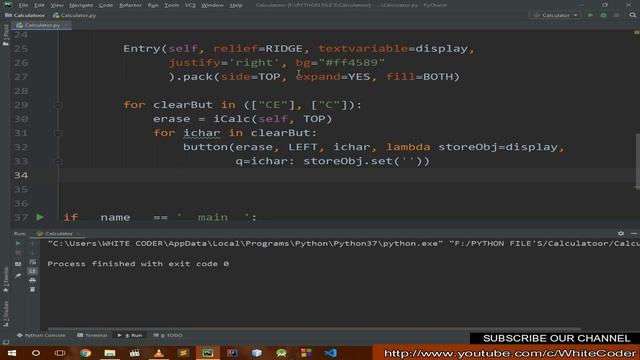The height and width of the screenshot is (360, 640).
Task: Click the editor vertical scrollbar
Action: pyautogui.click(x=637, y=161)
